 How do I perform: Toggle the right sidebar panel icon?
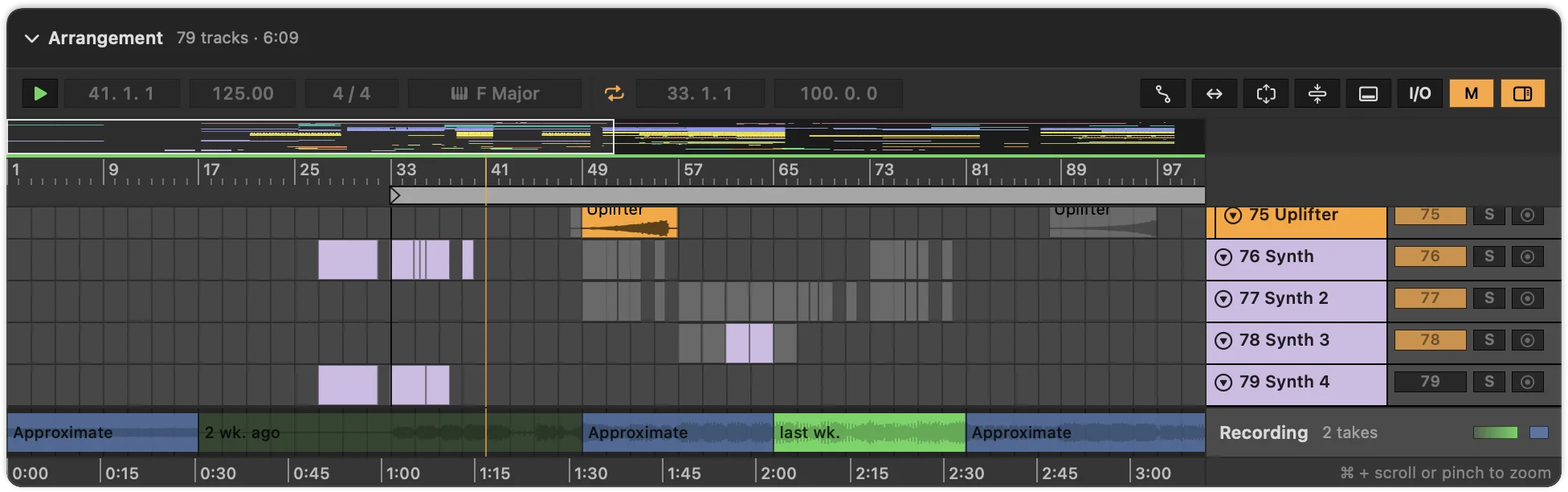click(x=1522, y=93)
